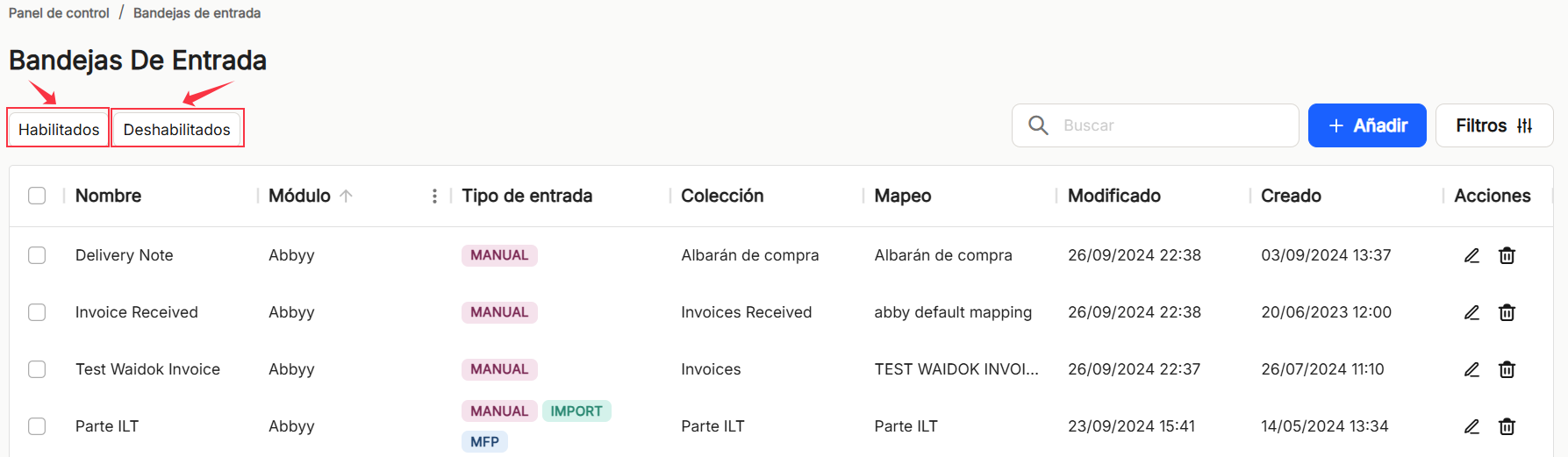Tick the Parte ILT row checkbox
Viewport: 1568px width, 457px height.
pyautogui.click(x=37, y=426)
